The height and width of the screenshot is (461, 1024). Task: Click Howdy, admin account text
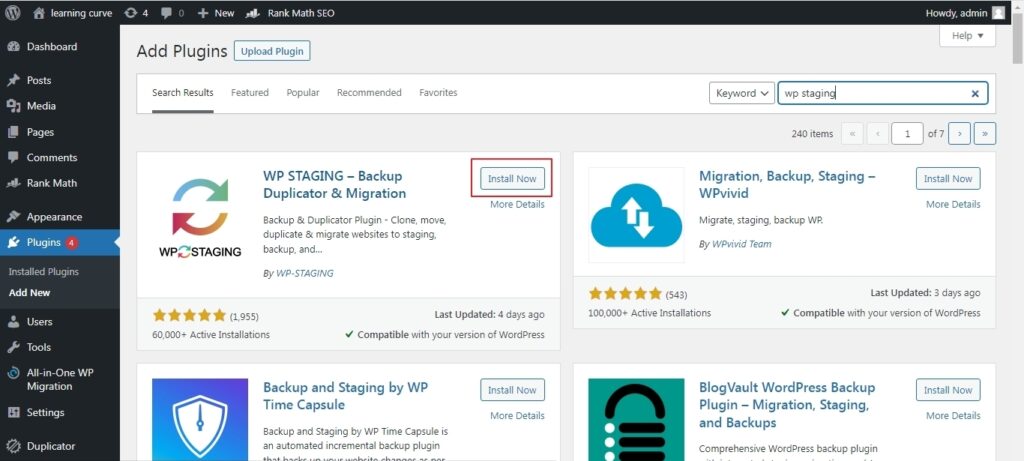[x=956, y=13]
